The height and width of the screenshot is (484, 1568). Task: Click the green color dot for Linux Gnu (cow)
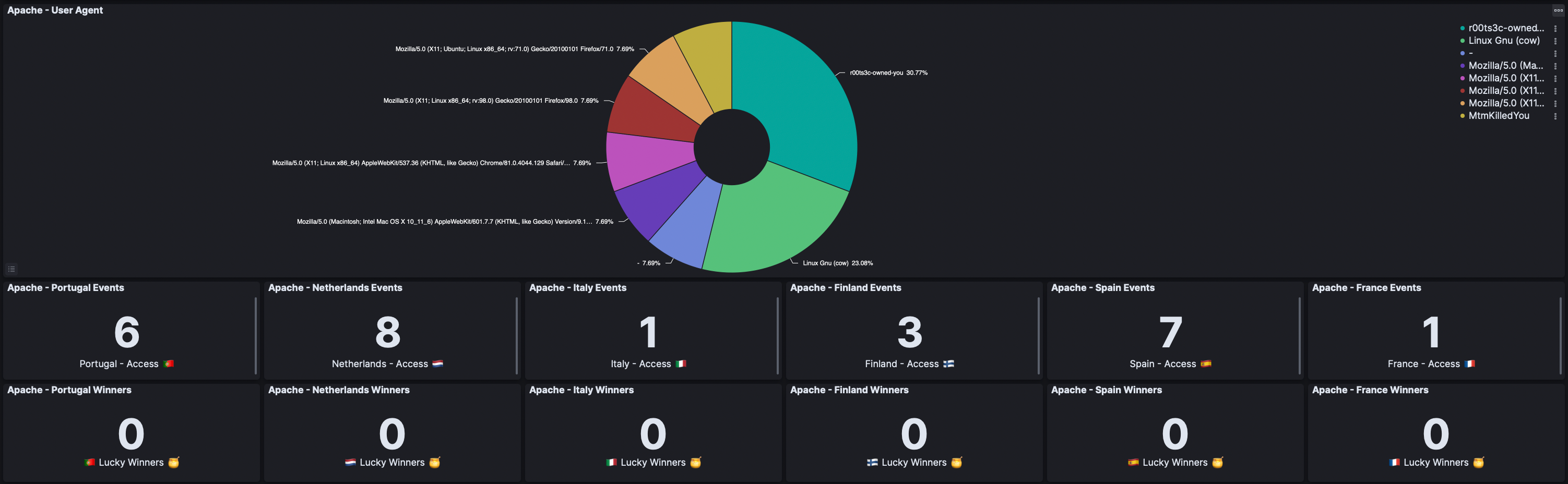point(1462,41)
